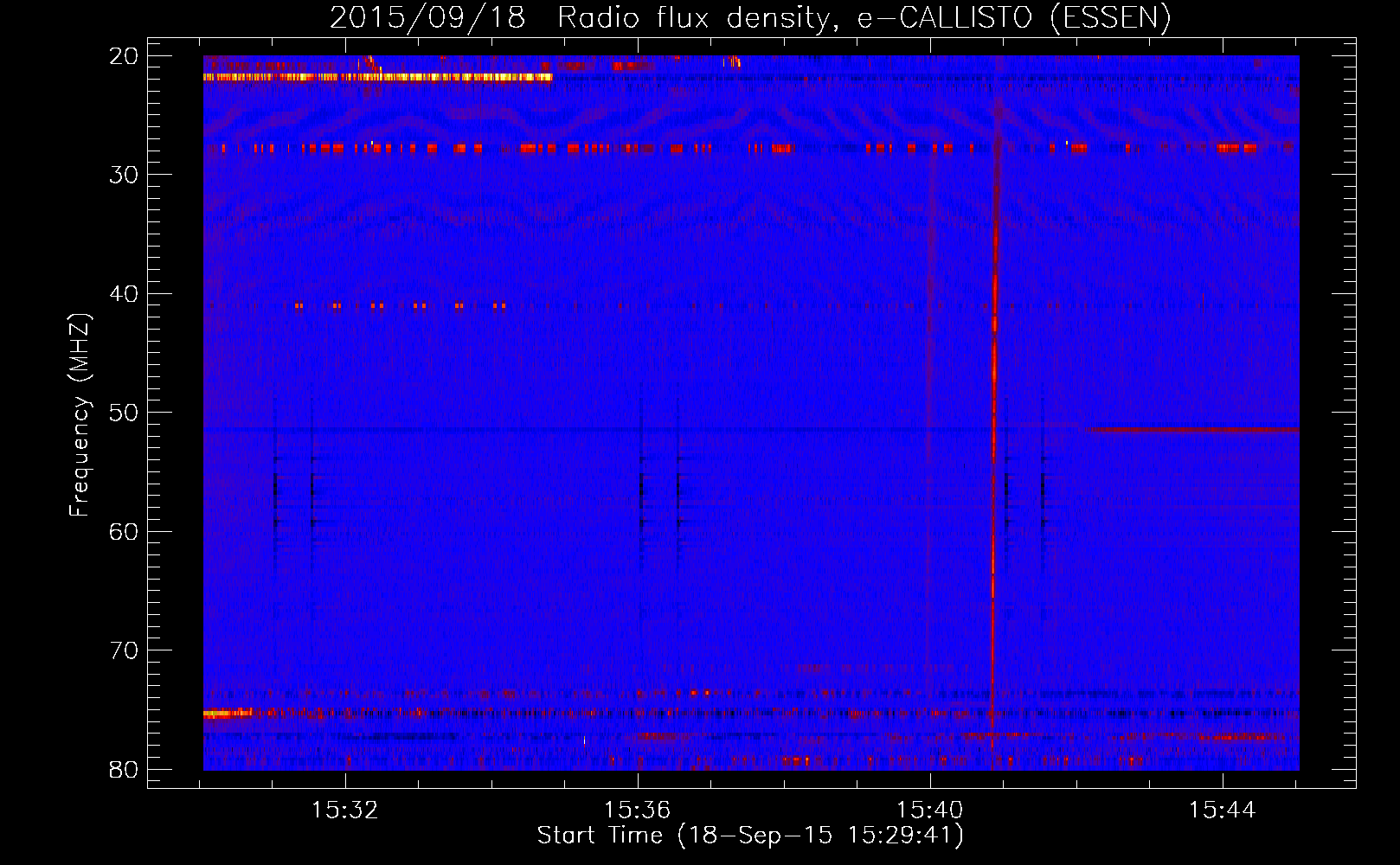Click the plot title mentioning e-CALLISTO (ESSEN)
This screenshot has width=1400, height=865.
(x=750, y=17)
